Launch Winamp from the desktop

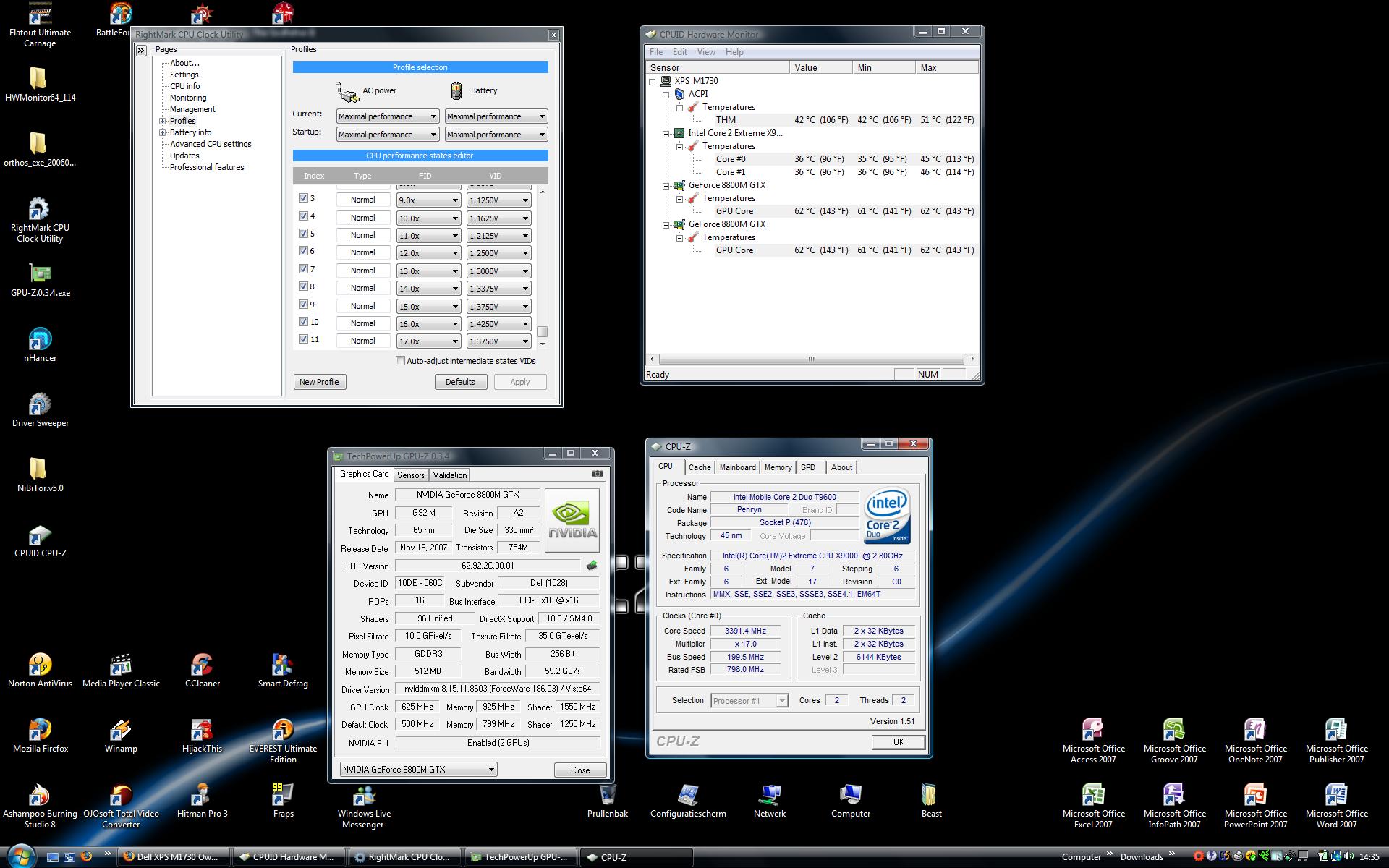click(121, 736)
